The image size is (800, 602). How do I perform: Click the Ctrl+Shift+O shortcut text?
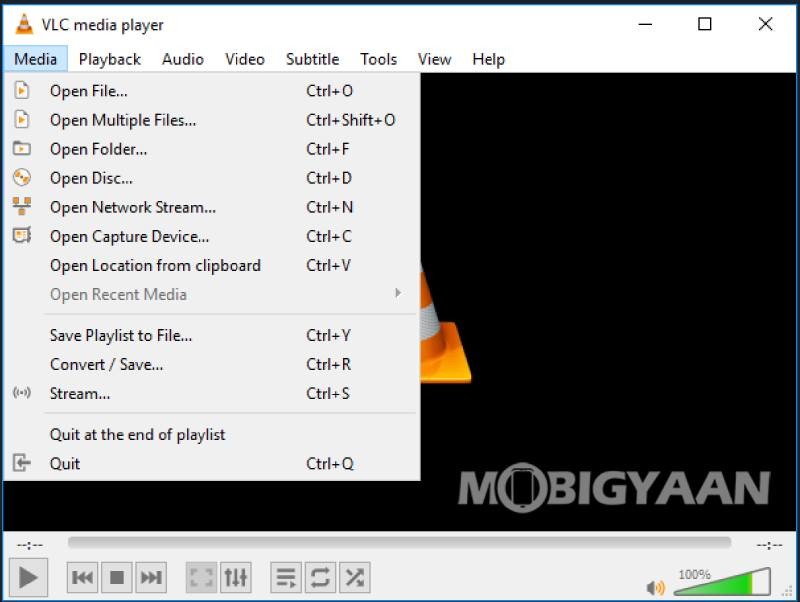(x=351, y=120)
